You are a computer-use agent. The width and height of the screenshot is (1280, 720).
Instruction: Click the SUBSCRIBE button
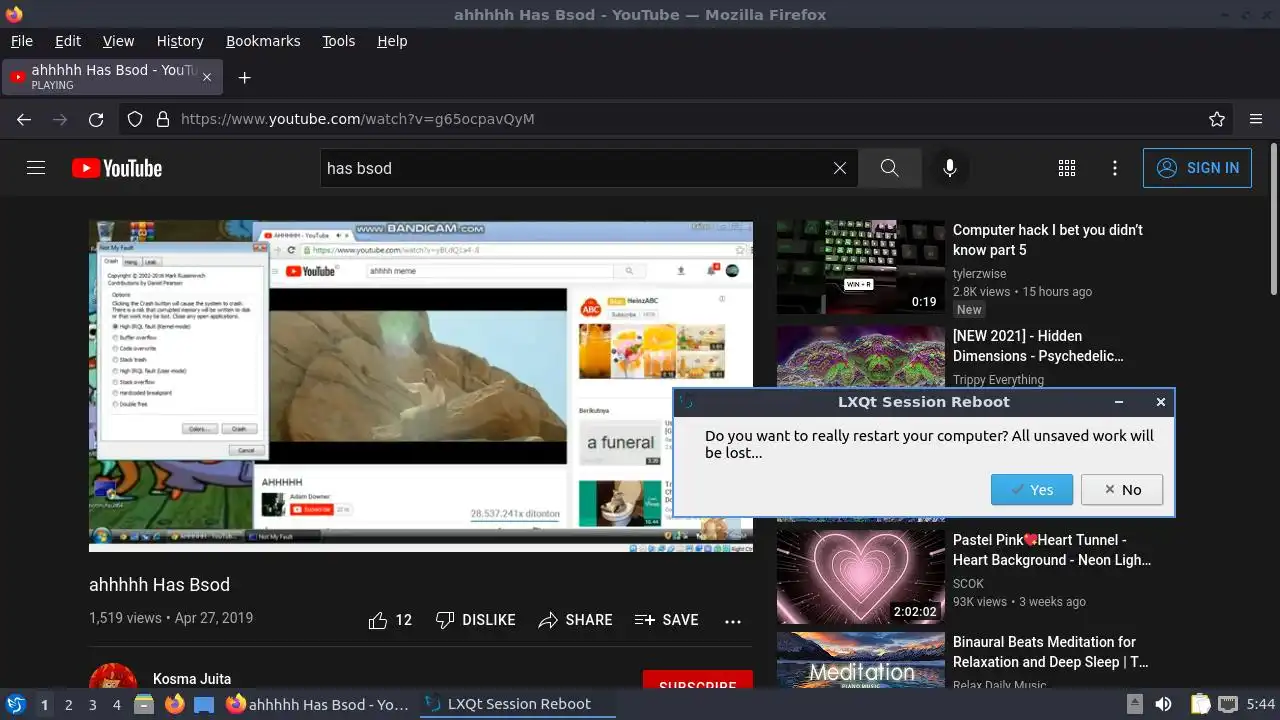click(698, 680)
